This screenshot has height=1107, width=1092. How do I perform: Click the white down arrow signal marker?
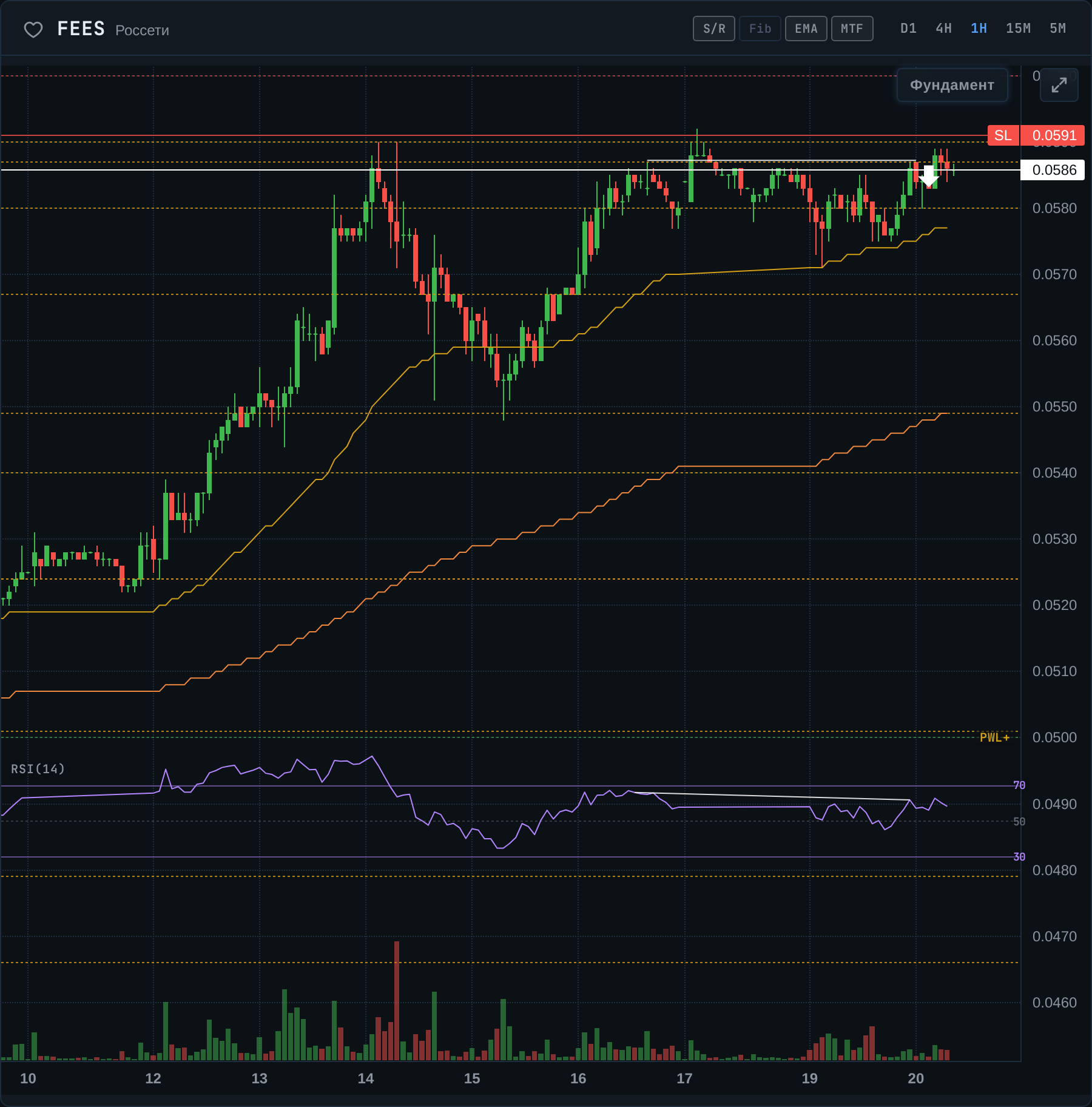point(929,175)
